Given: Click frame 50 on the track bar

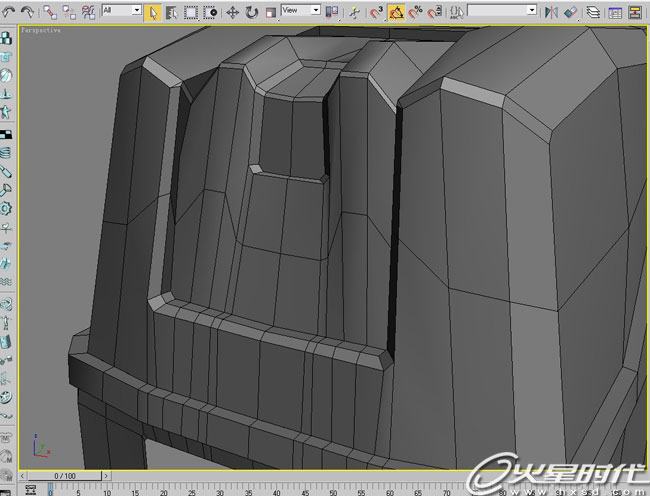Looking at the screenshot, I should [333, 492].
